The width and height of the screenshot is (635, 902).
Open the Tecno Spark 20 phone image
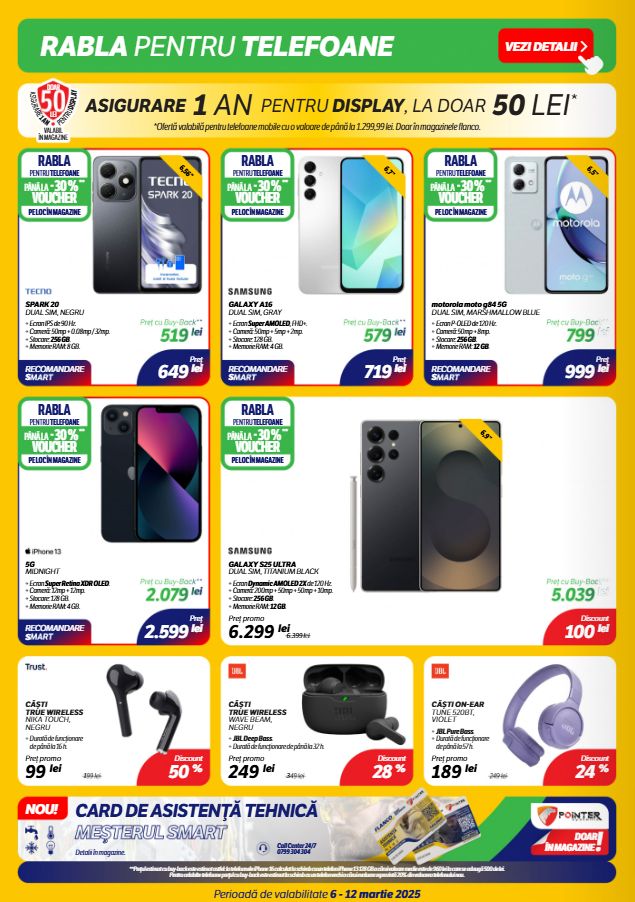147,224
